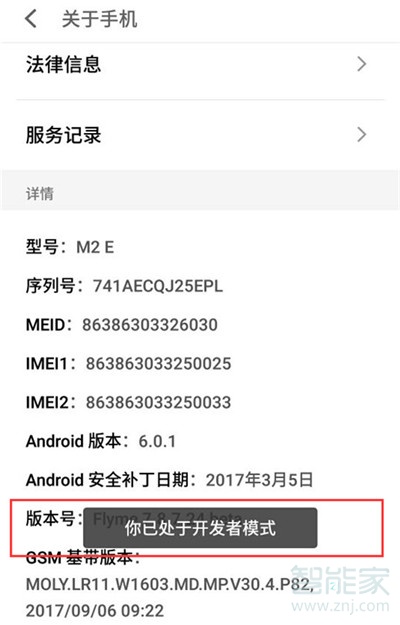The height and width of the screenshot is (625, 400).
Task: Tap the 版本号 label
Action: (53, 519)
